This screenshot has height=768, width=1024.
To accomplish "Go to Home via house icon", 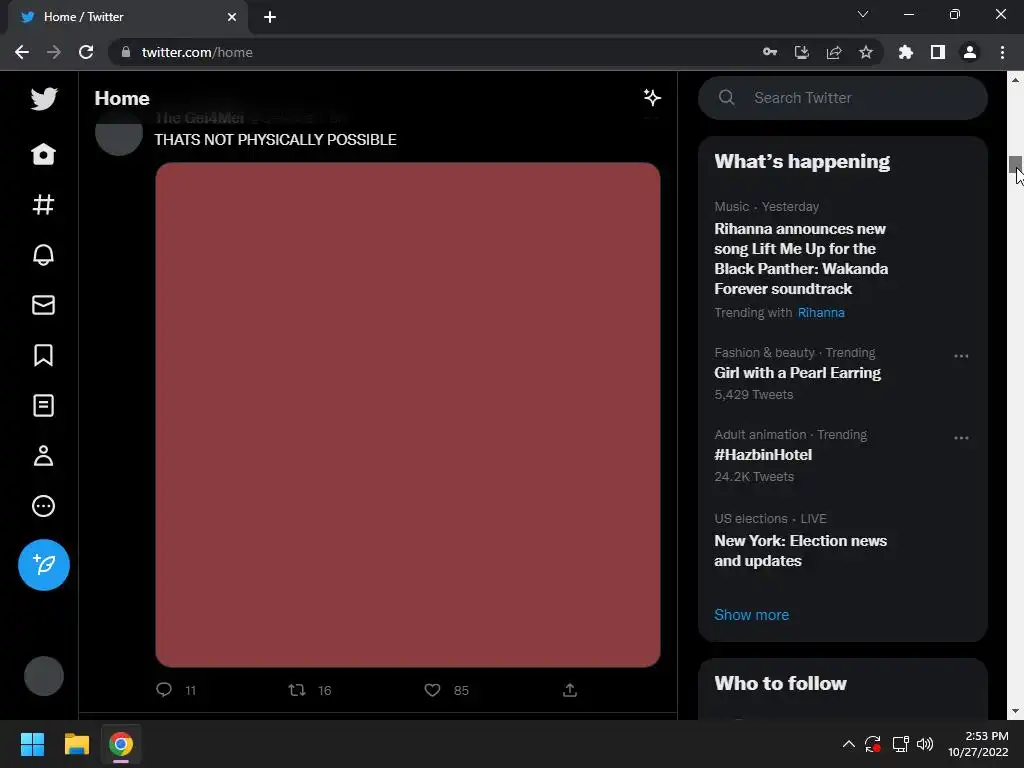I will (44, 154).
